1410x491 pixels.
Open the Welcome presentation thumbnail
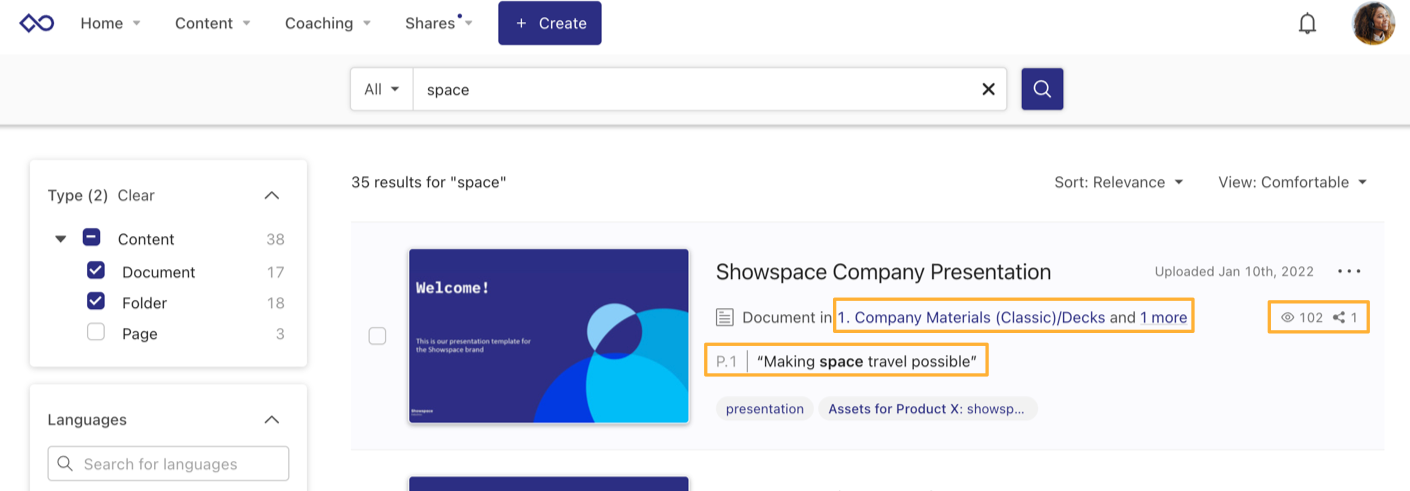(549, 336)
